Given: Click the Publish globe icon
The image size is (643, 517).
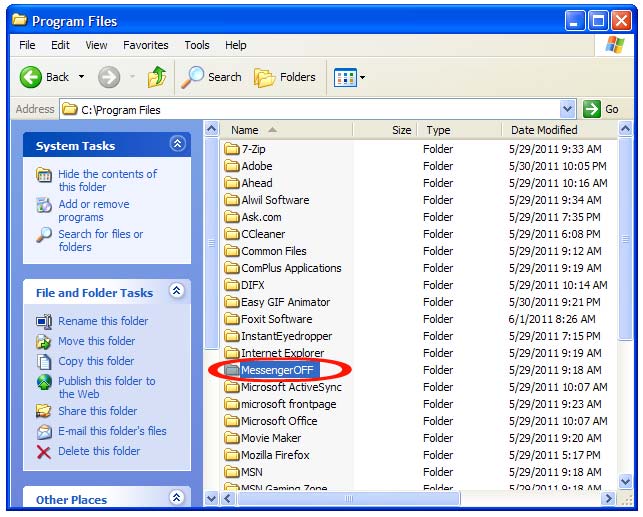Looking at the screenshot, I should 44,382.
